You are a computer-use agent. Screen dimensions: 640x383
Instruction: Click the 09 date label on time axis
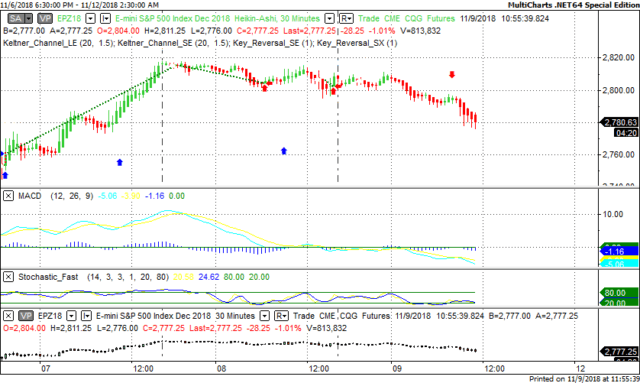[x=397, y=369]
